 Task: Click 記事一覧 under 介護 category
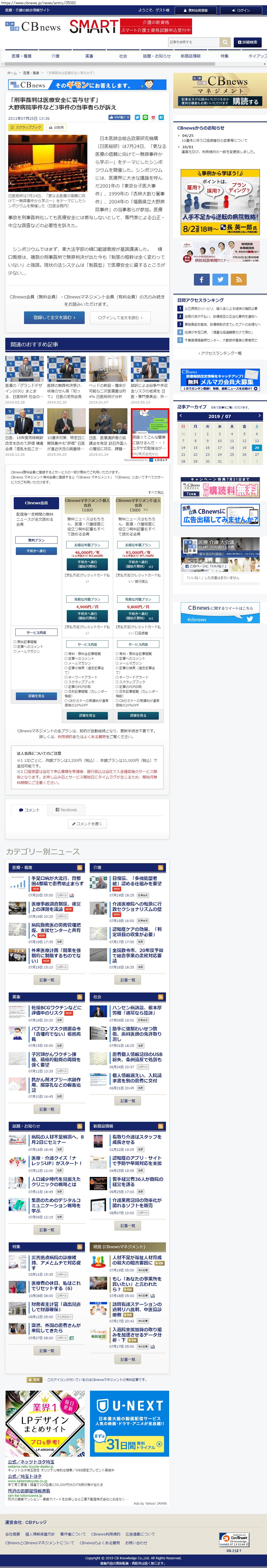(127, 980)
